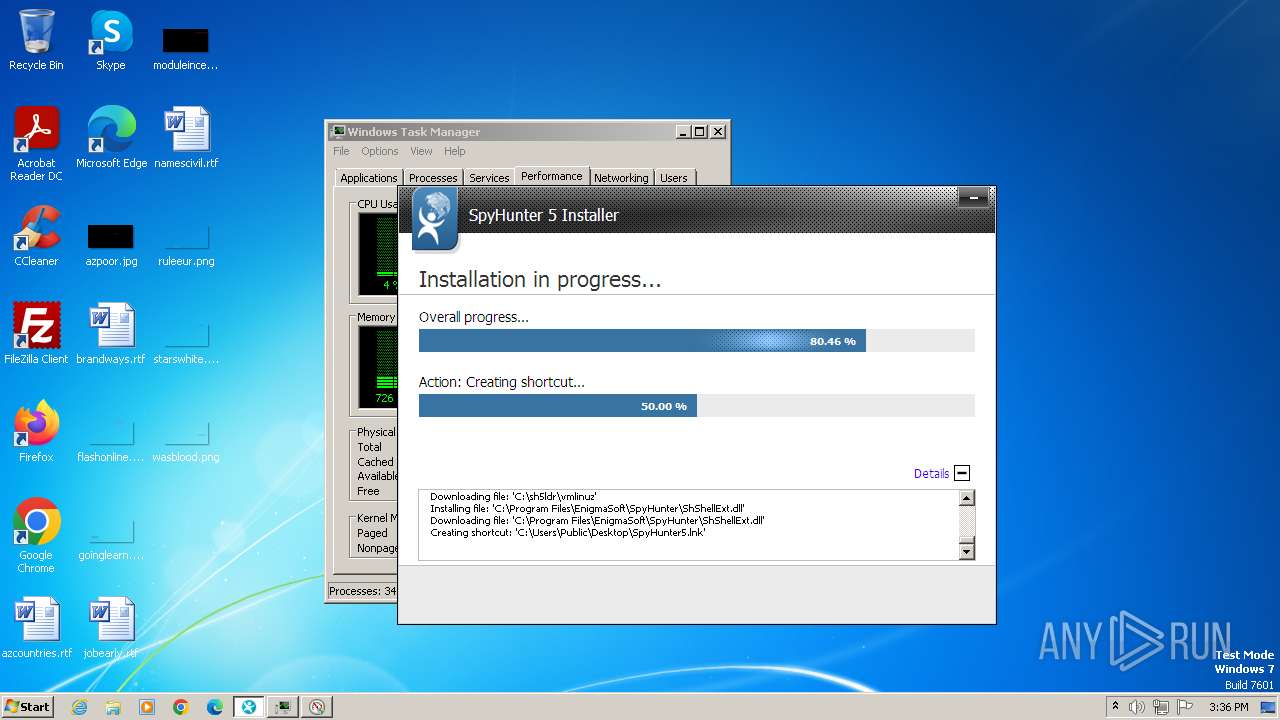1280x720 pixels.
Task: Open Task Manager Options menu
Action: [380, 151]
